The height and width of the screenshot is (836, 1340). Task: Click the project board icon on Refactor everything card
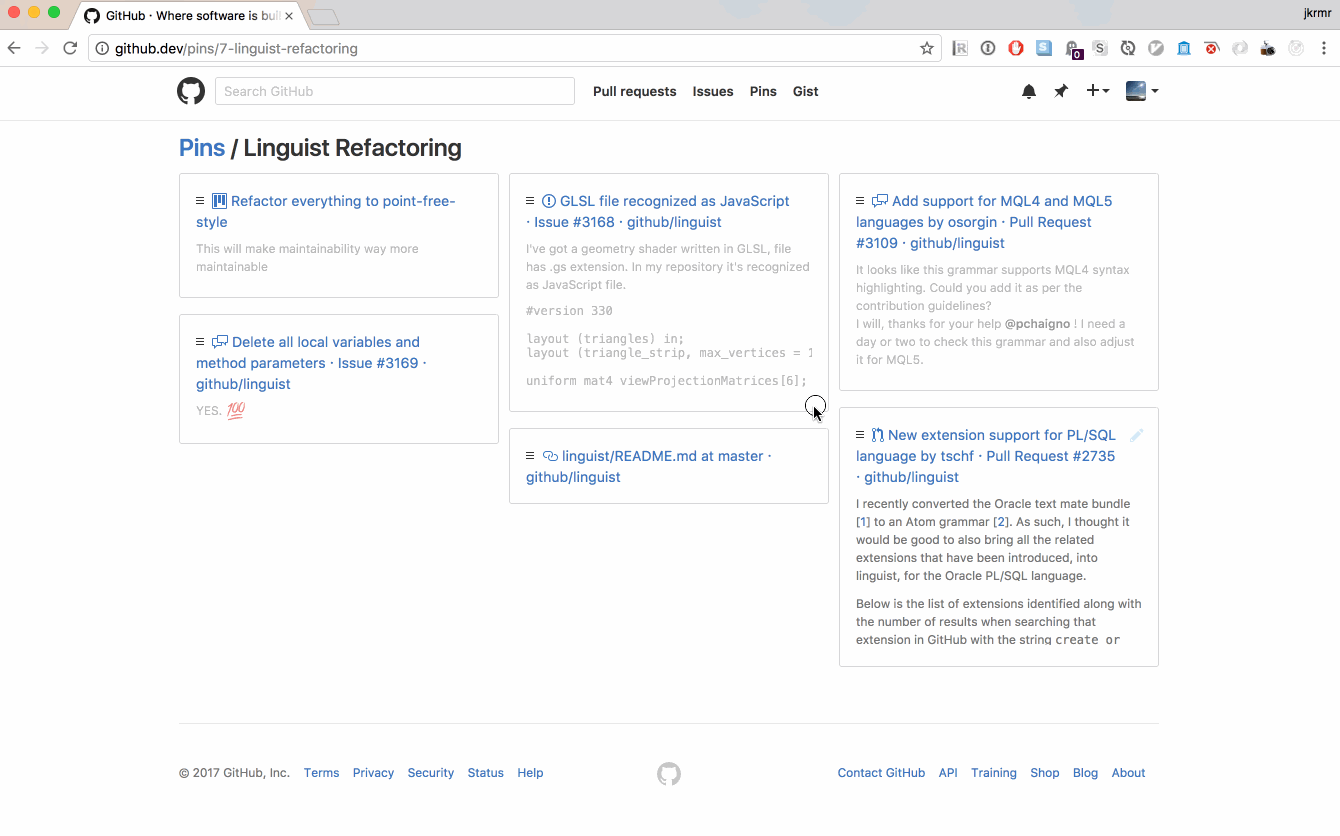[x=219, y=201]
